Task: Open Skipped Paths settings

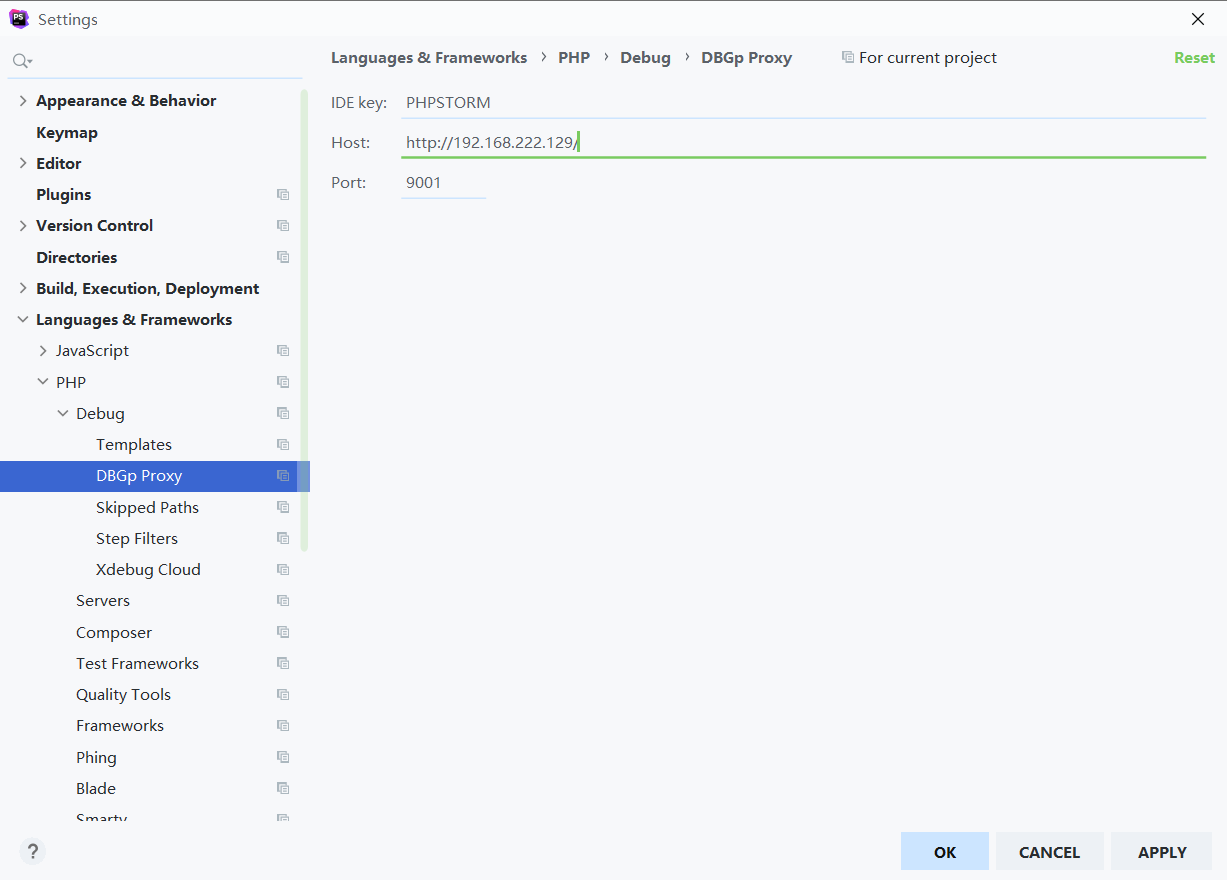Action: point(147,507)
